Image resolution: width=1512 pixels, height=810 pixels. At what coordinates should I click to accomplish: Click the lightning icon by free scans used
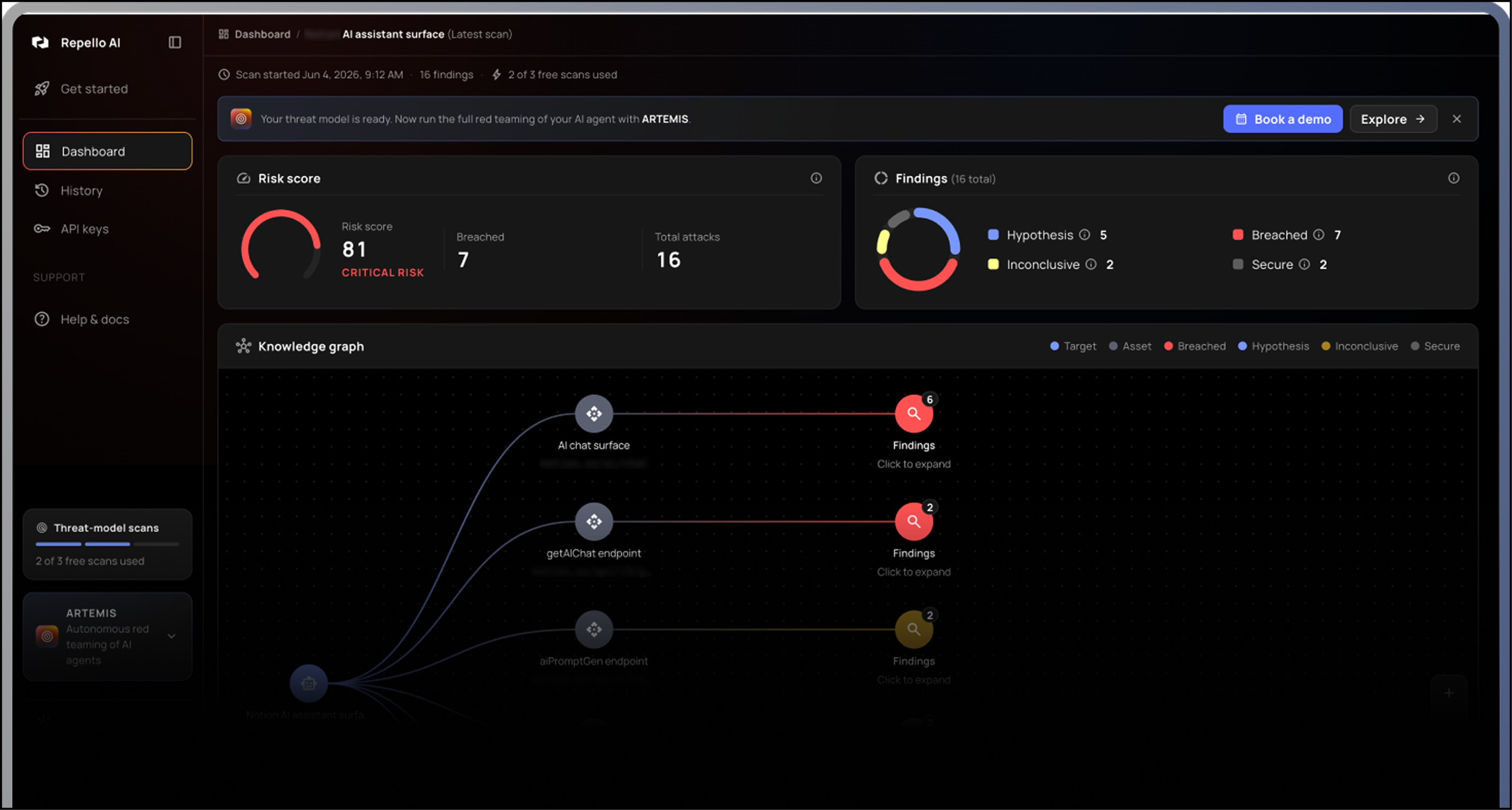496,74
